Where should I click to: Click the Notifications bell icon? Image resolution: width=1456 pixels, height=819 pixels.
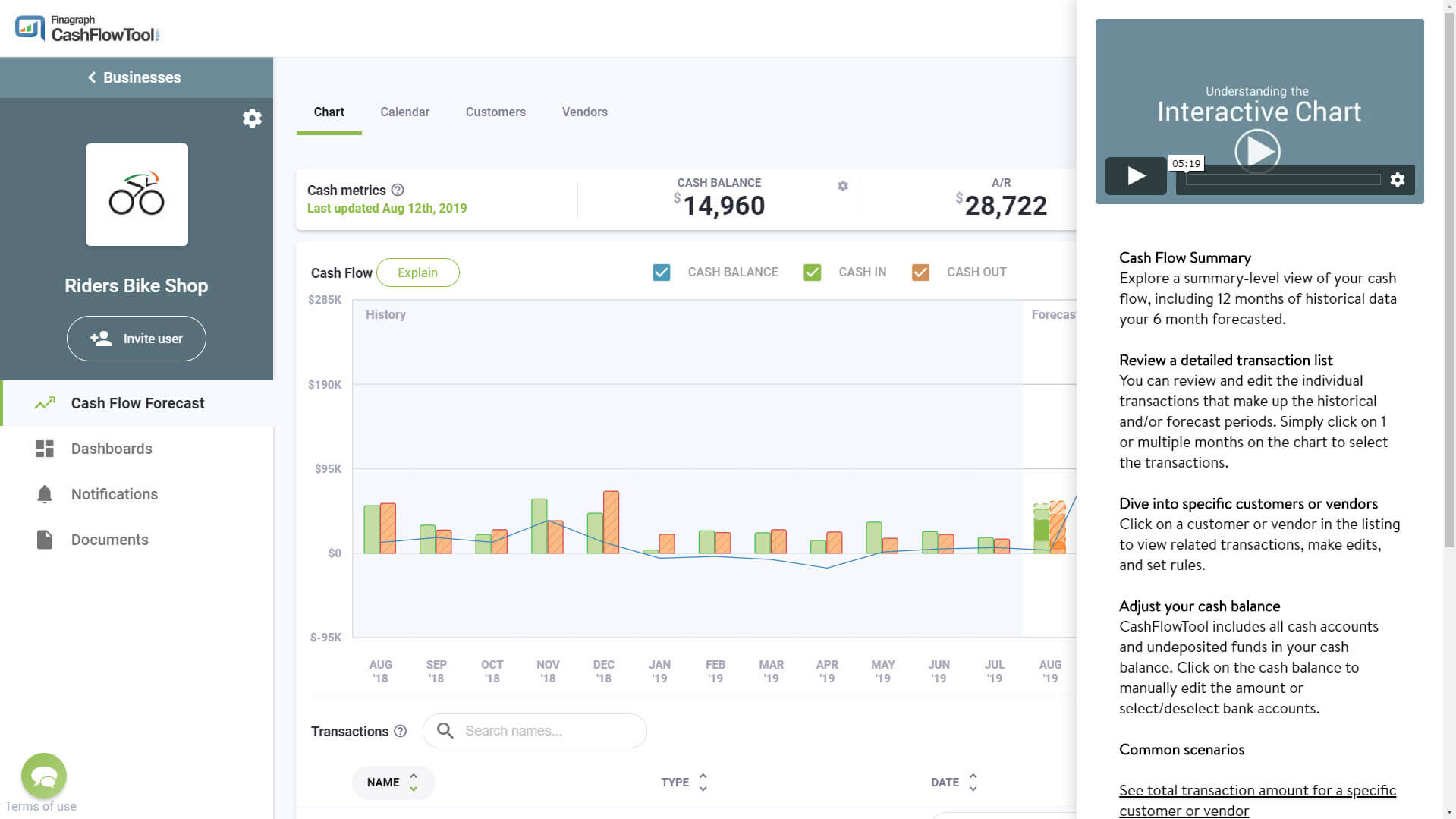[x=45, y=494]
